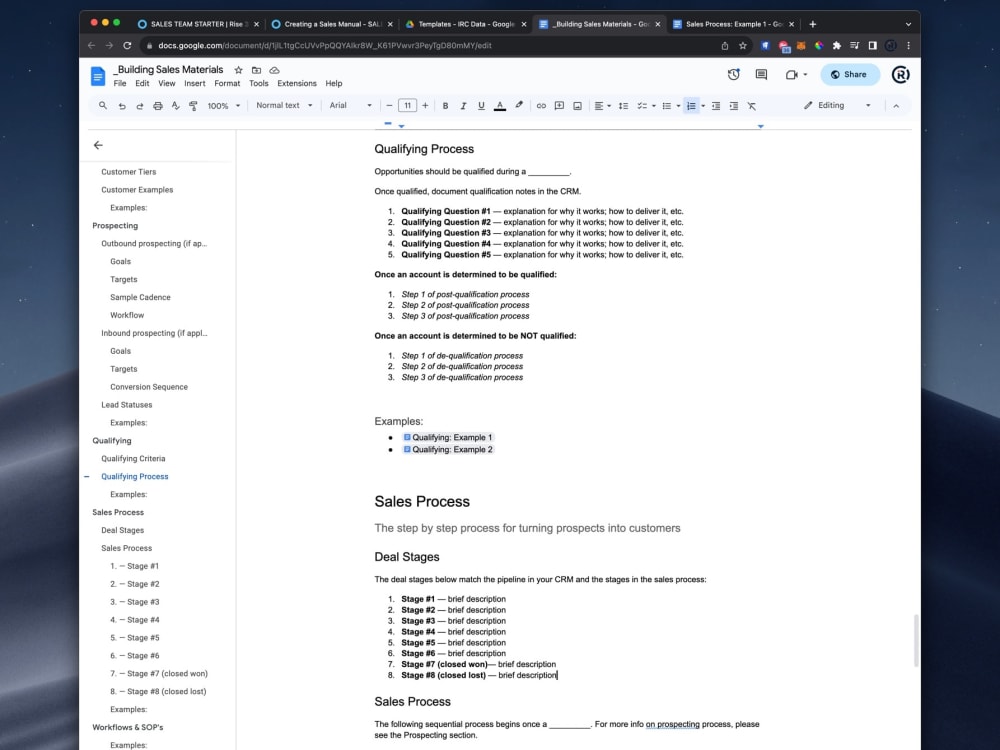Select the paint format roller icon
1000x750 pixels.
pyautogui.click(x=193, y=106)
